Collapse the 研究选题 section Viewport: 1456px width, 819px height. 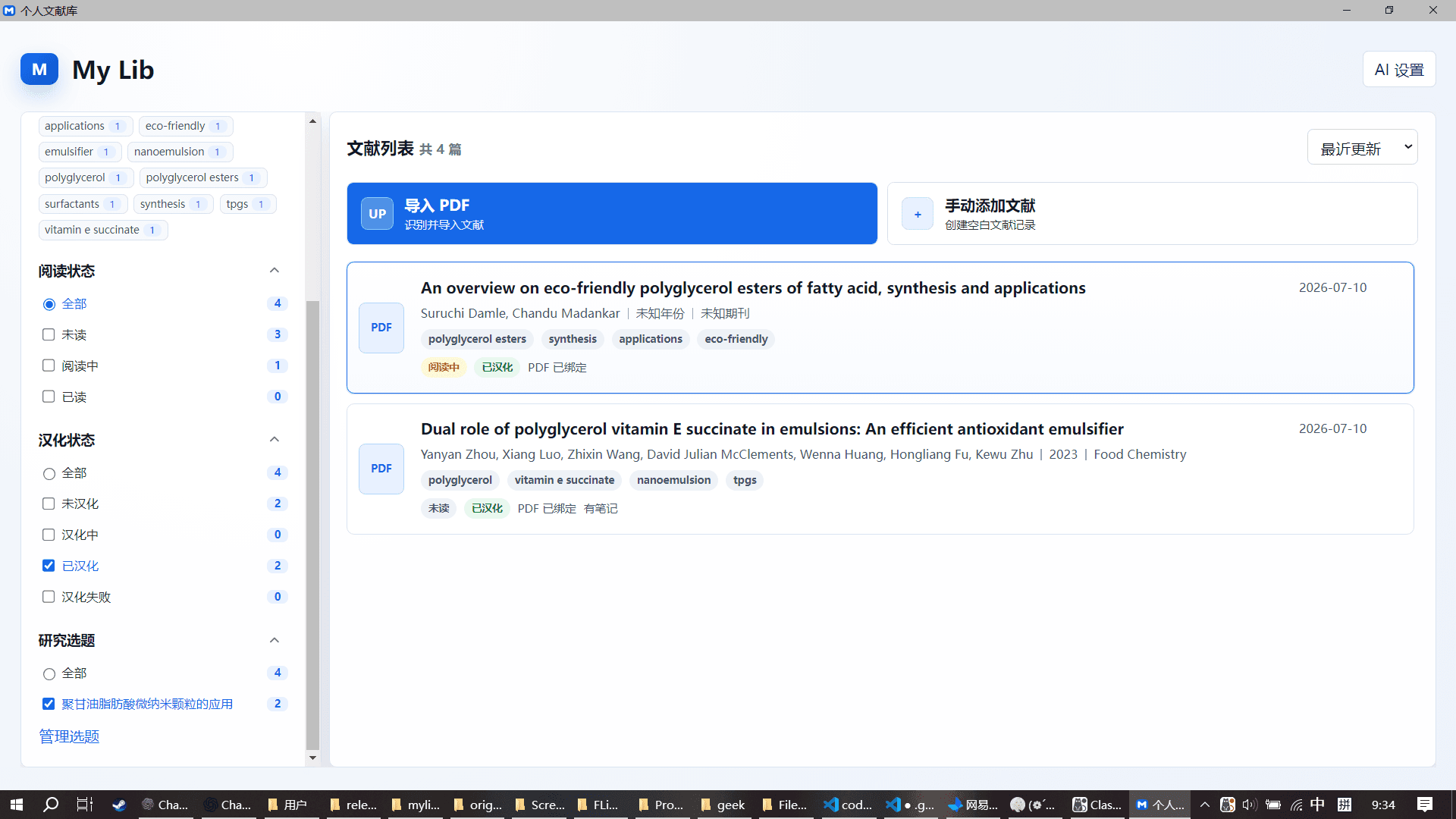coord(275,641)
